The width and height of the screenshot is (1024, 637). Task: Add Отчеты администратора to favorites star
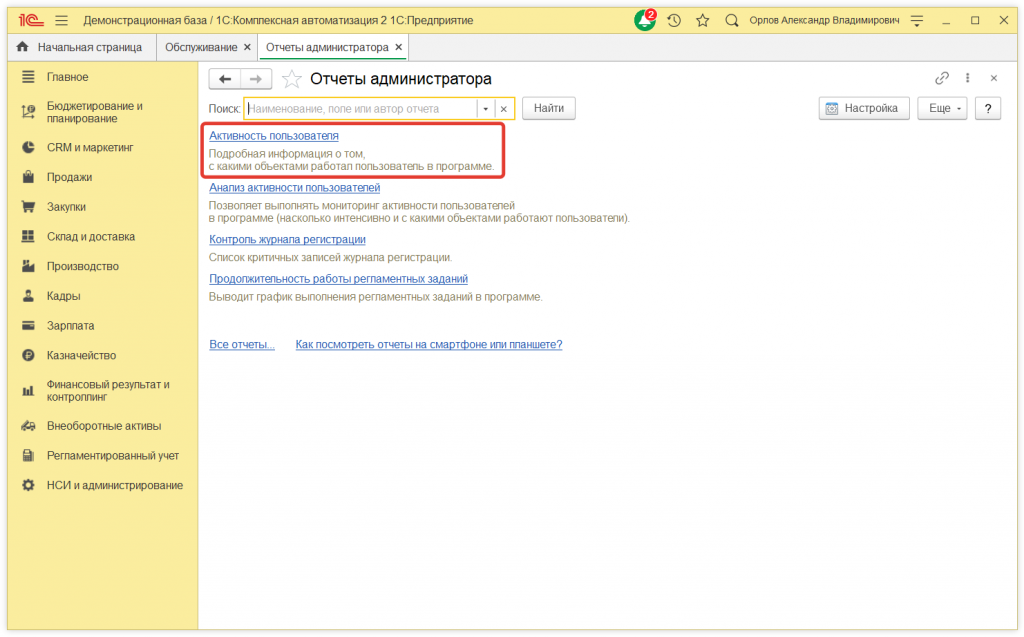point(291,79)
